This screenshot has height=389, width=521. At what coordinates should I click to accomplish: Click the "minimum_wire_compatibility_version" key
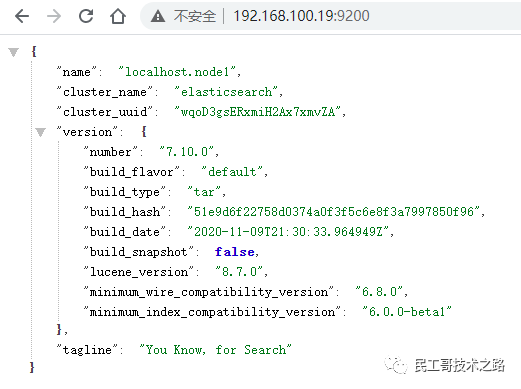click(x=208, y=292)
